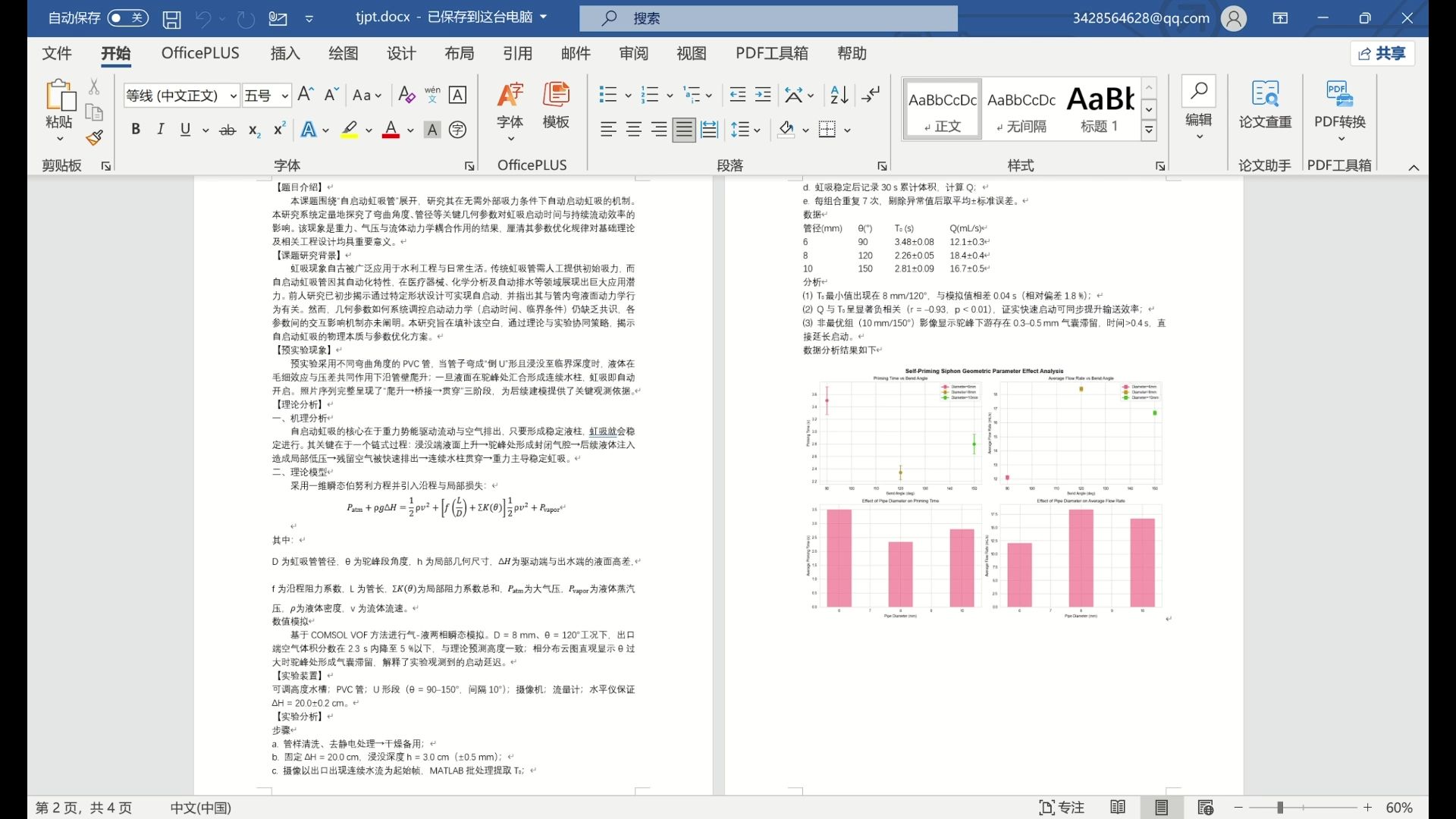Apply strikethrough text formatting

point(227,130)
